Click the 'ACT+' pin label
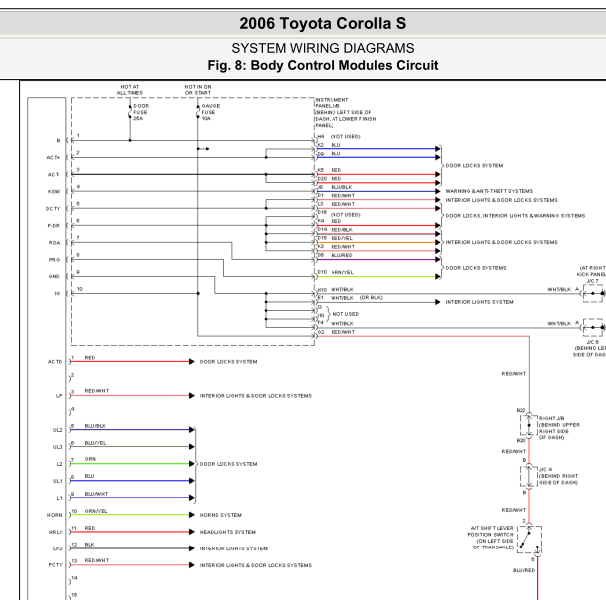 (x=53, y=157)
